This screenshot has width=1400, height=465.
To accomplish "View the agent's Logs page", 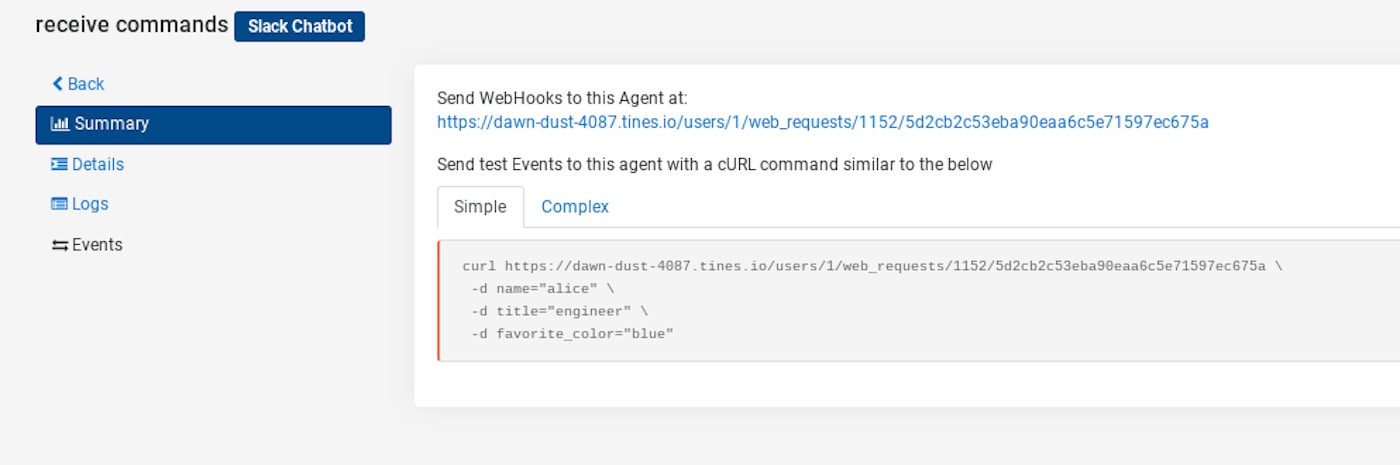I will [90, 204].
